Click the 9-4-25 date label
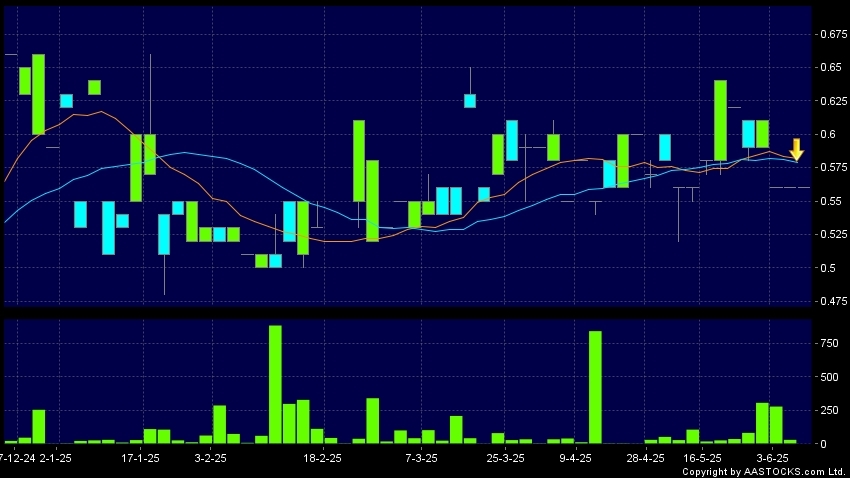Viewport: 850px width, 478px height. (575, 458)
